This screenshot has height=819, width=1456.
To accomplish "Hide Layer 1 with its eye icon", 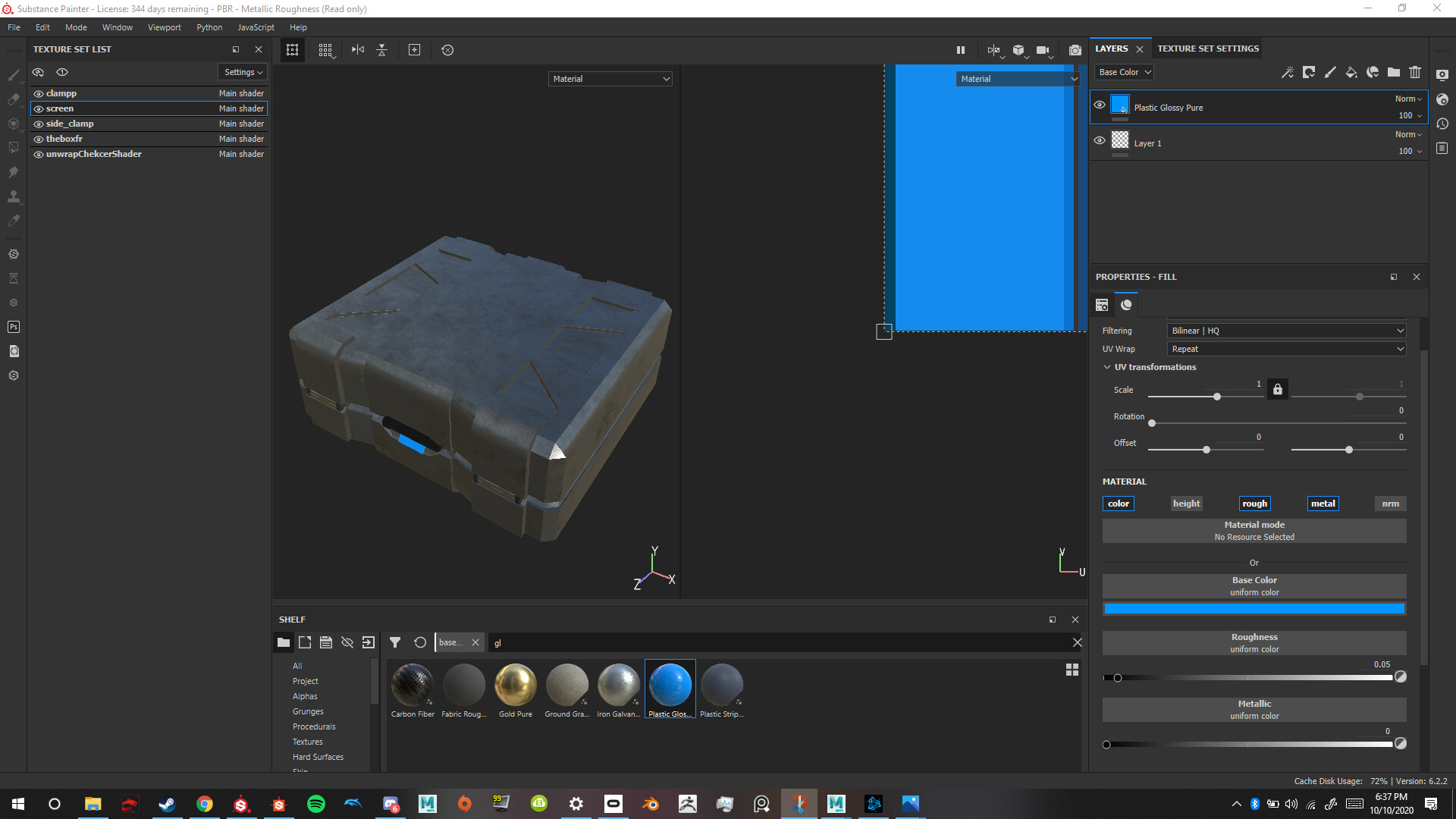I will coord(1100,140).
